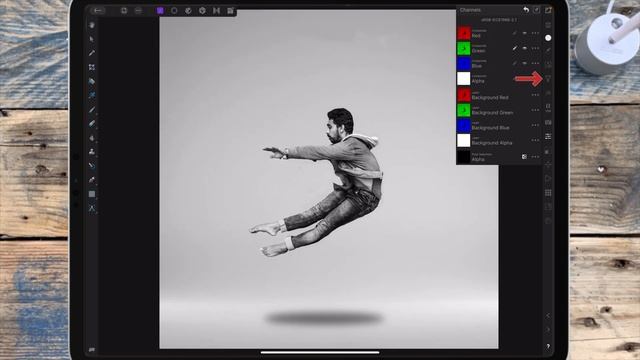The image size is (640, 360).
Task: Select the Move arrow tool
Action: point(92,39)
